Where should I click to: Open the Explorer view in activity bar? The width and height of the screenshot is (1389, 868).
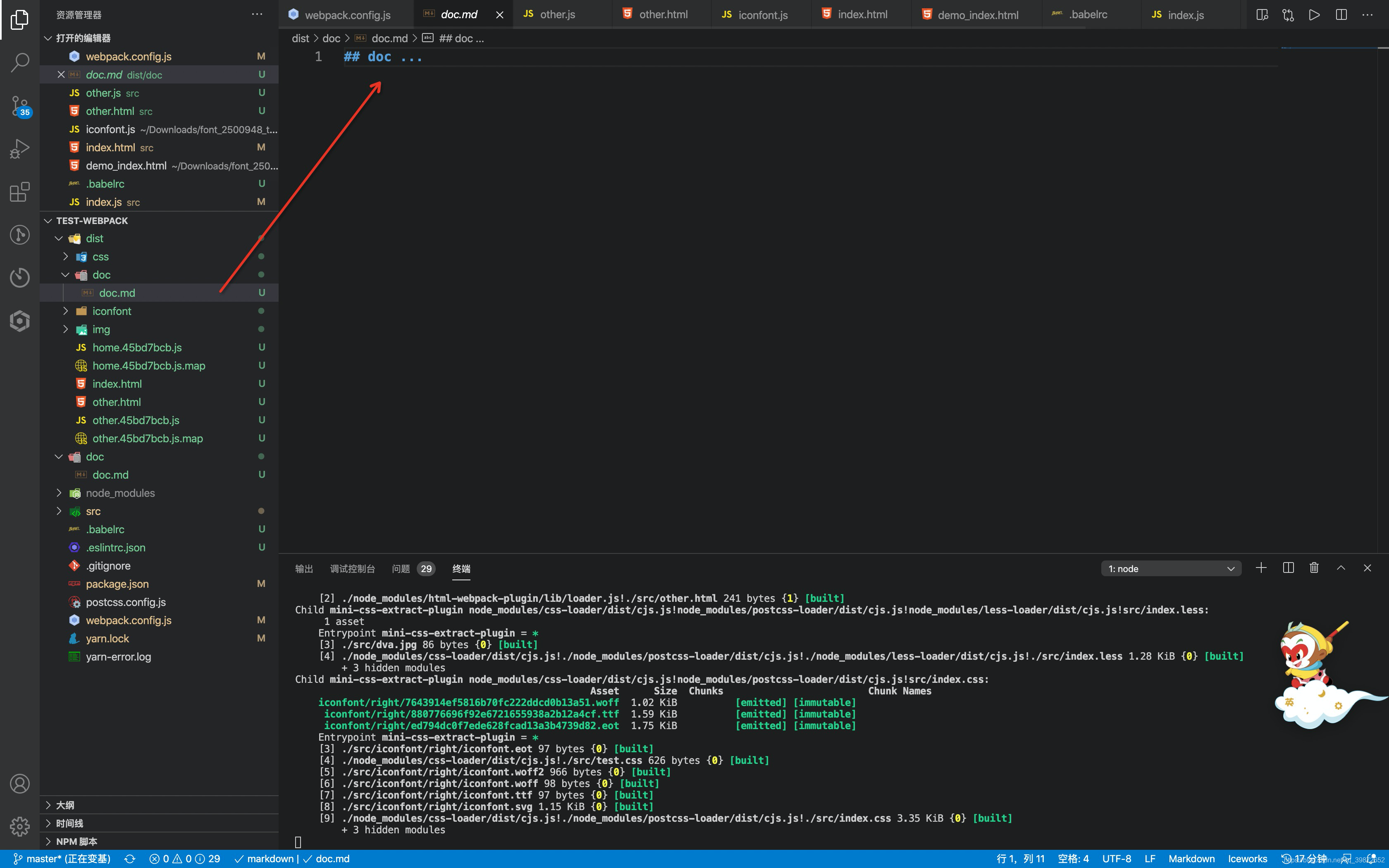[19, 19]
